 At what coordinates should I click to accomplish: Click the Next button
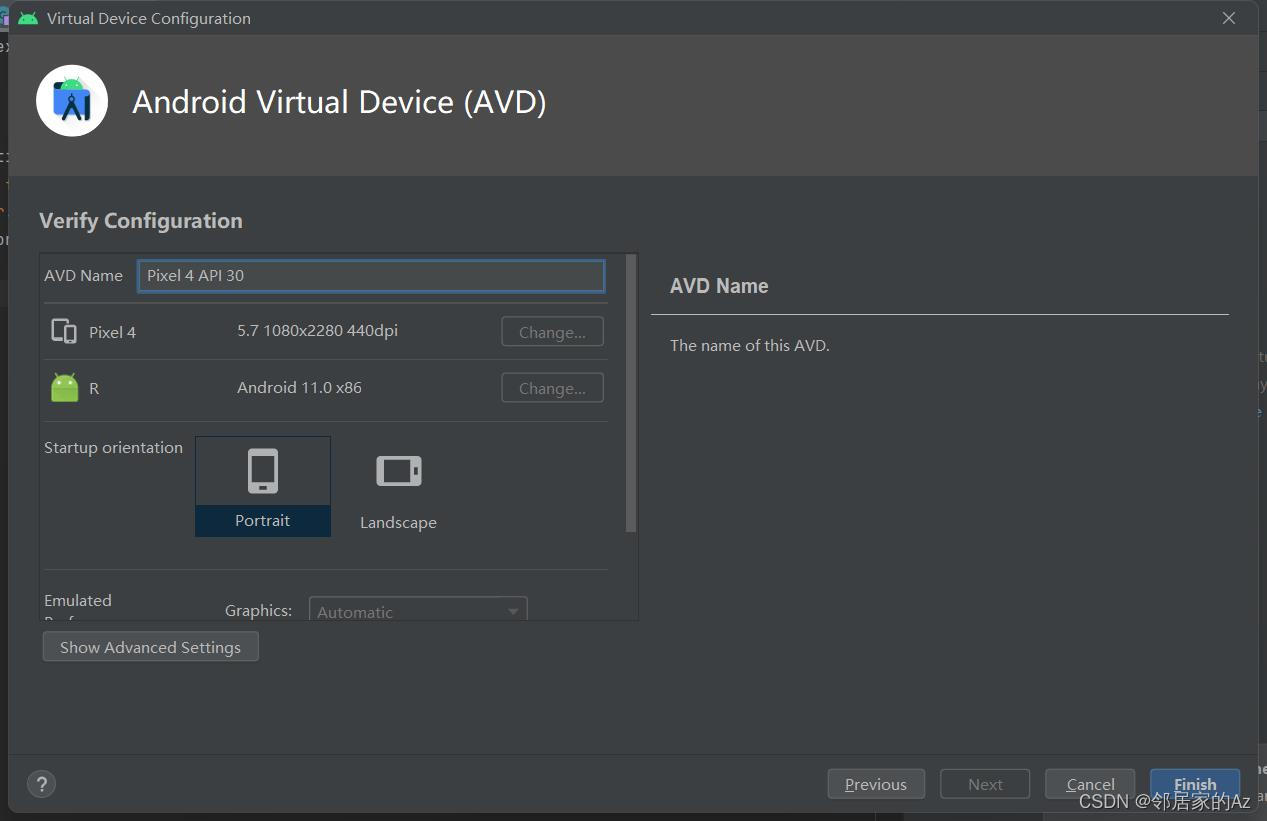pyautogui.click(x=985, y=784)
